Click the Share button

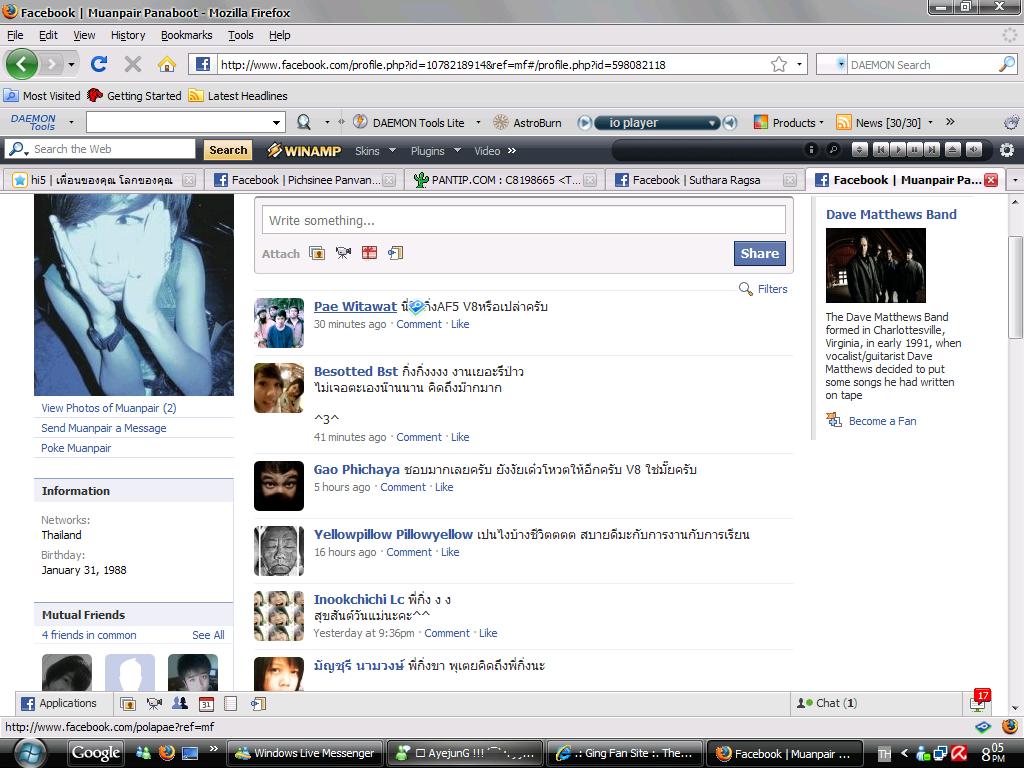tap(760, 253)
